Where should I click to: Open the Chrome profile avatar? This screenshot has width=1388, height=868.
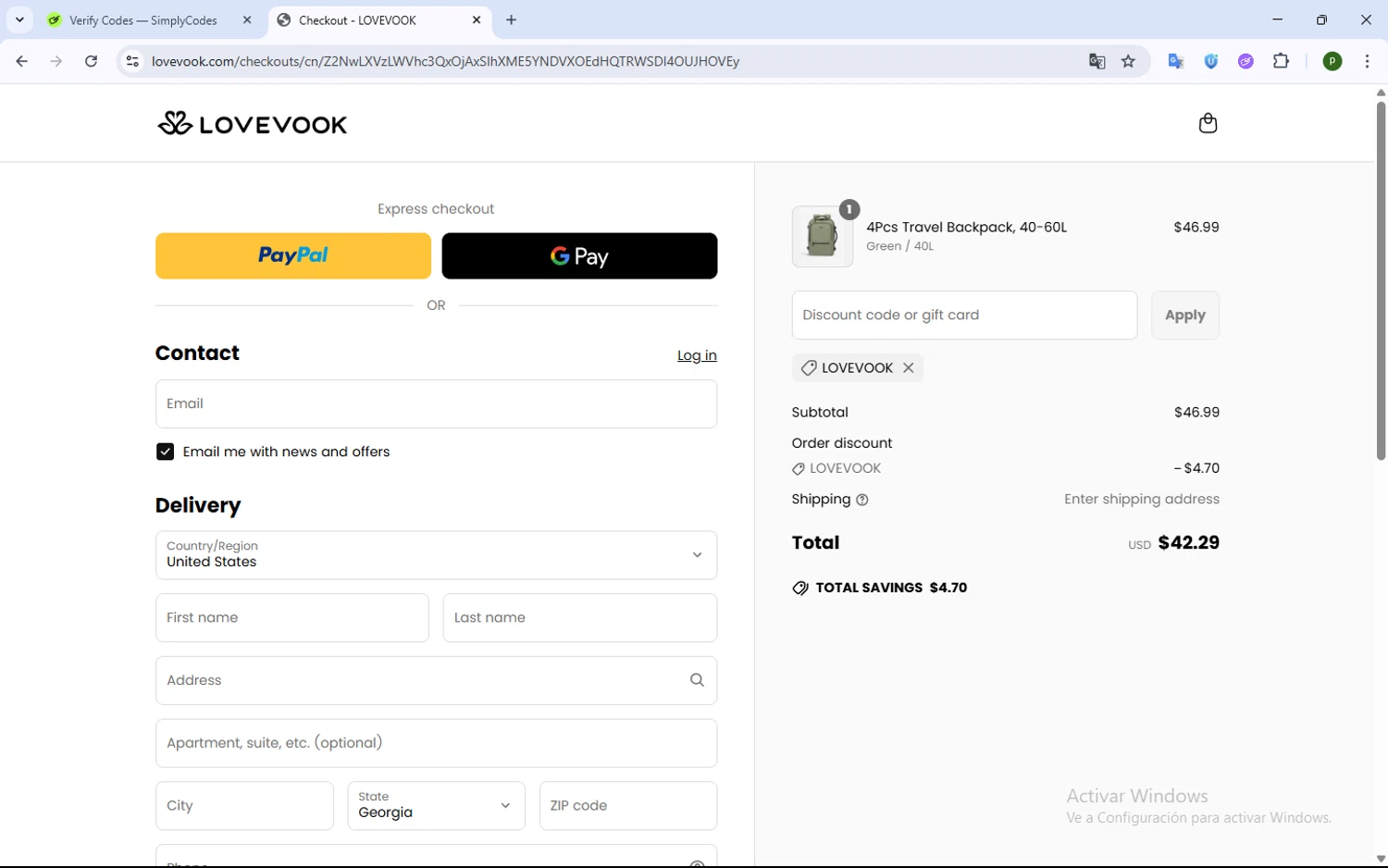[1332, 61]
